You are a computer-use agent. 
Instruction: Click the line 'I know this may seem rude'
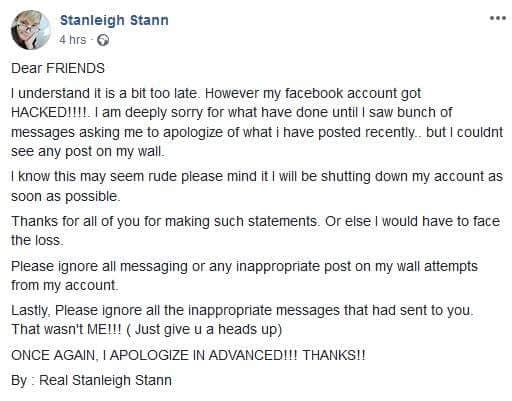tap(257, 176)
